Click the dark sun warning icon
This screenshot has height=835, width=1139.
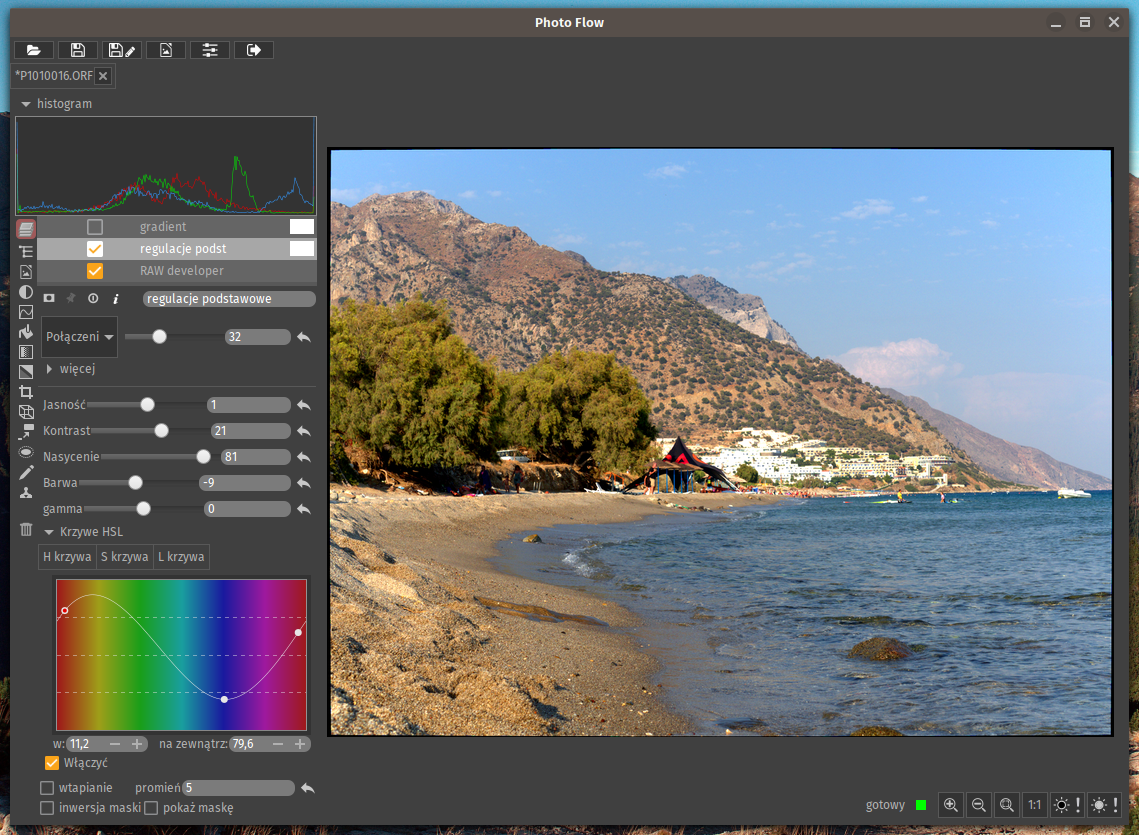pyautogui.click(x=1067, y=804)
